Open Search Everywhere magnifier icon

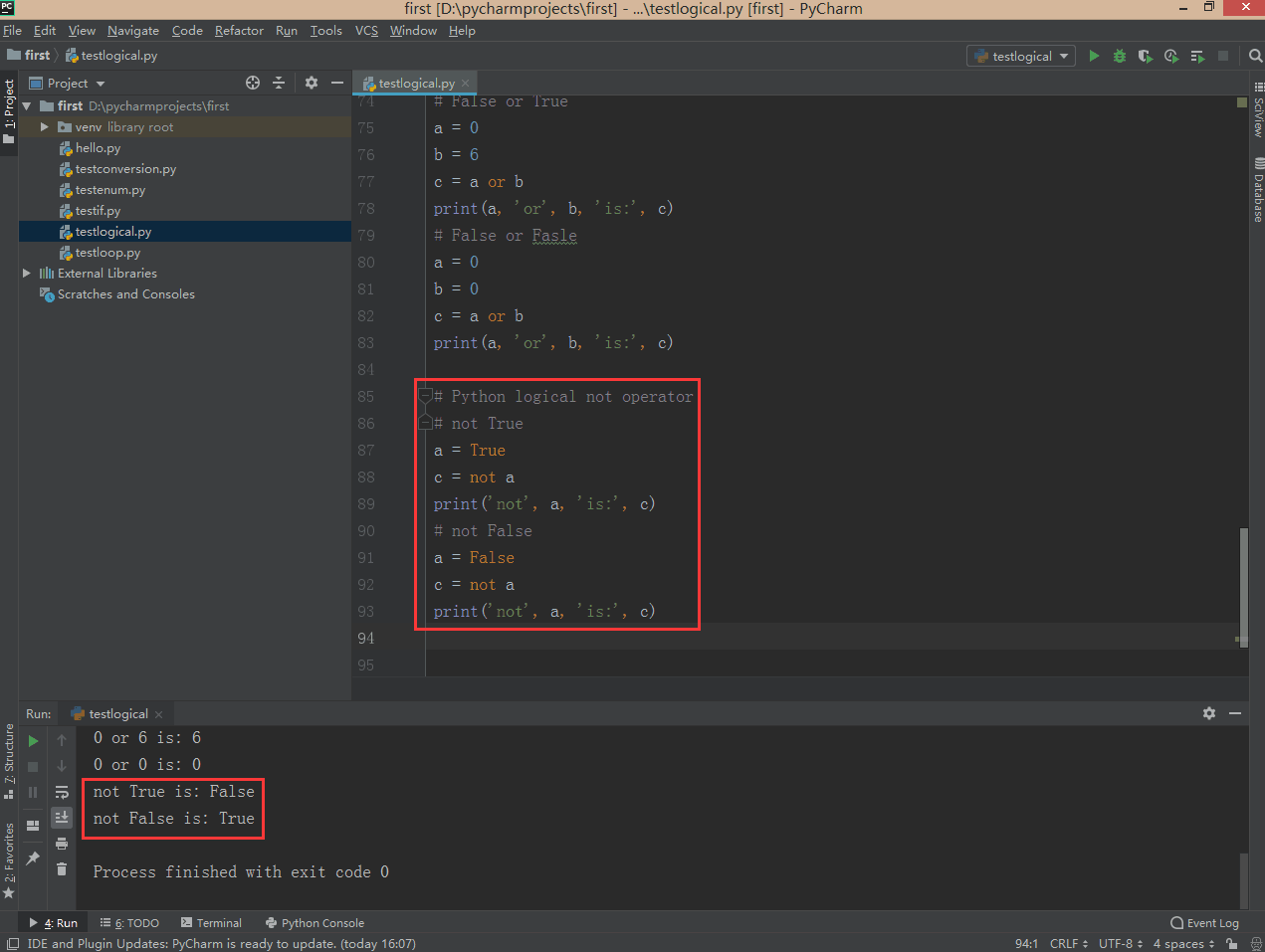pos(1255,56)
